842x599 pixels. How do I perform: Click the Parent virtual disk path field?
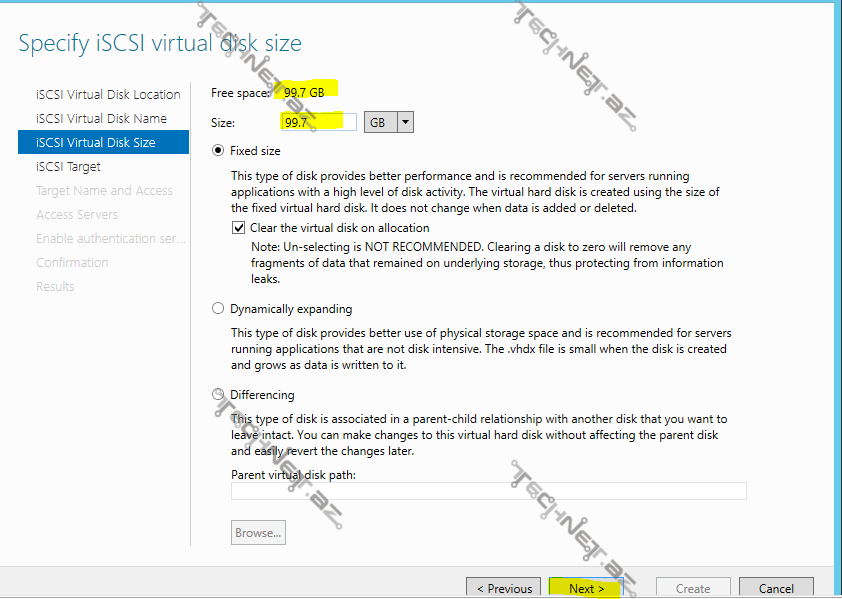488,491
